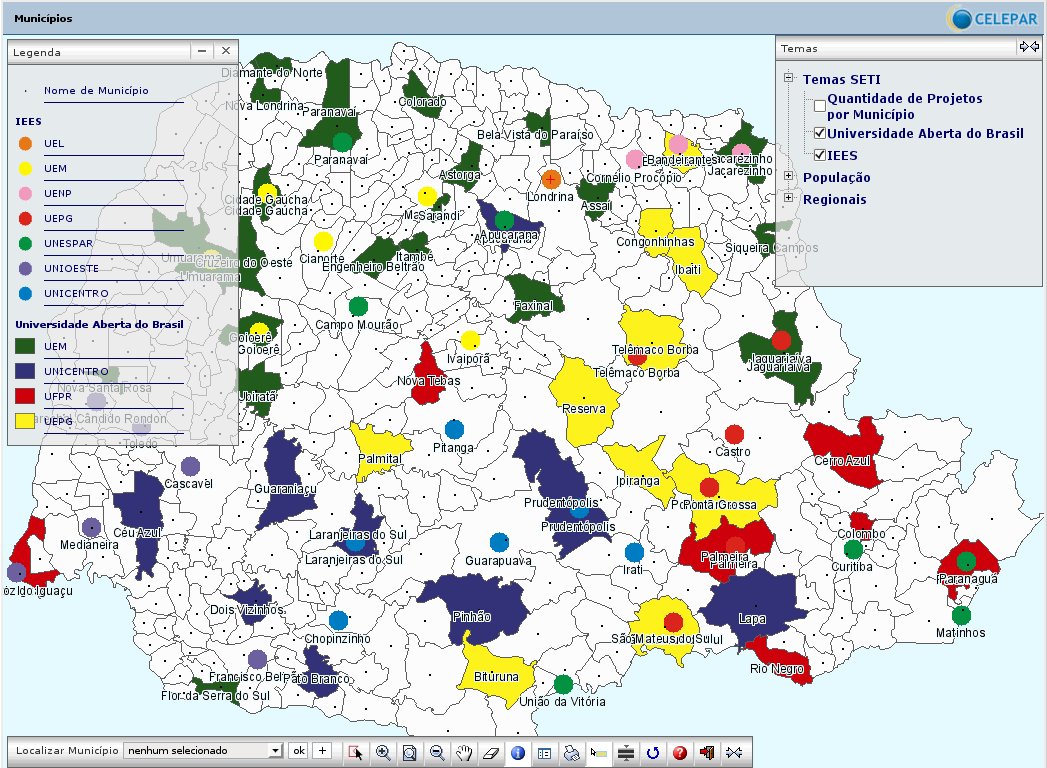Click the eraser clear-selection tool
The image size is (1047, 768).
coord(491,752)
